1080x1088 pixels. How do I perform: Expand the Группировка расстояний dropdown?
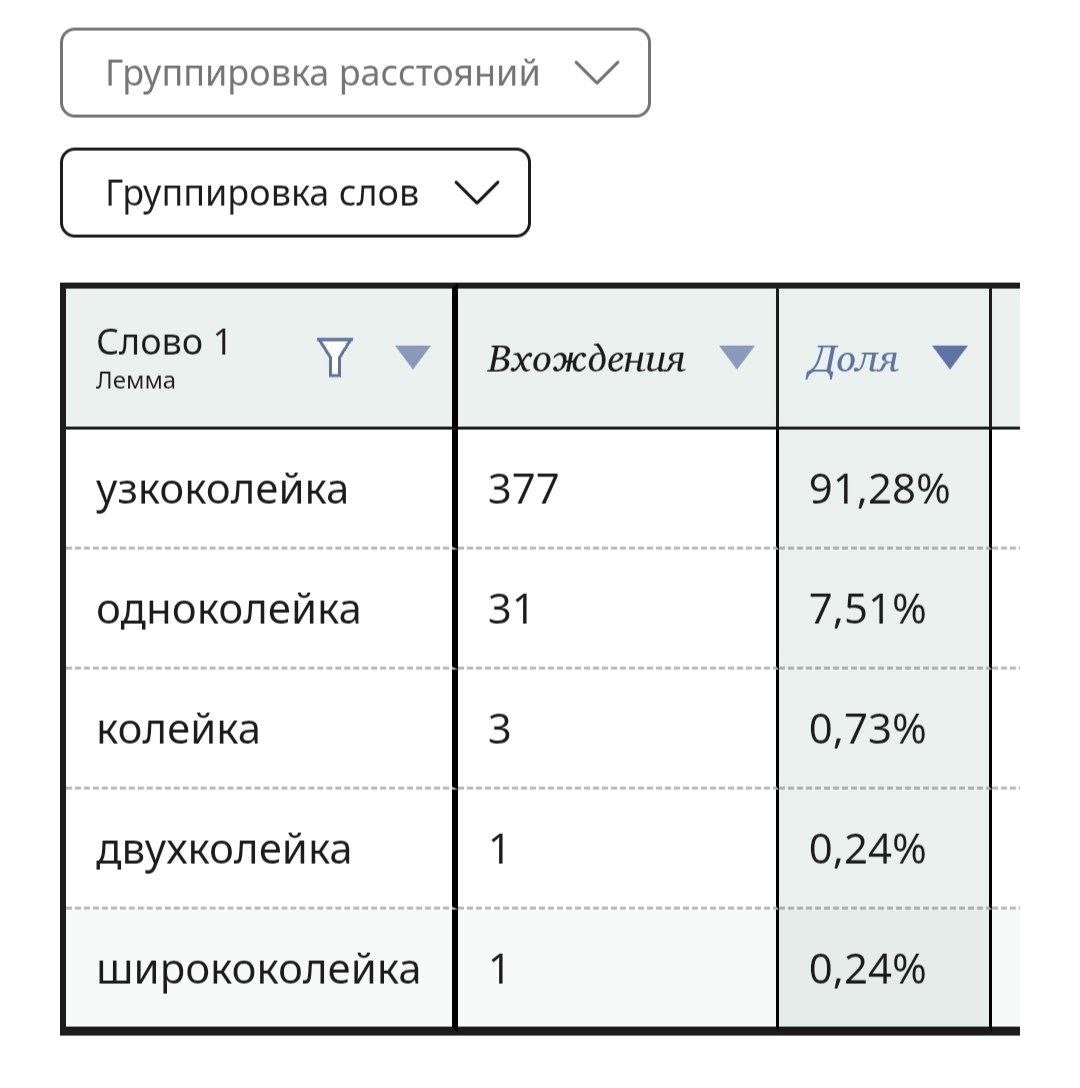pyautogui.click(x=355, y=73)
